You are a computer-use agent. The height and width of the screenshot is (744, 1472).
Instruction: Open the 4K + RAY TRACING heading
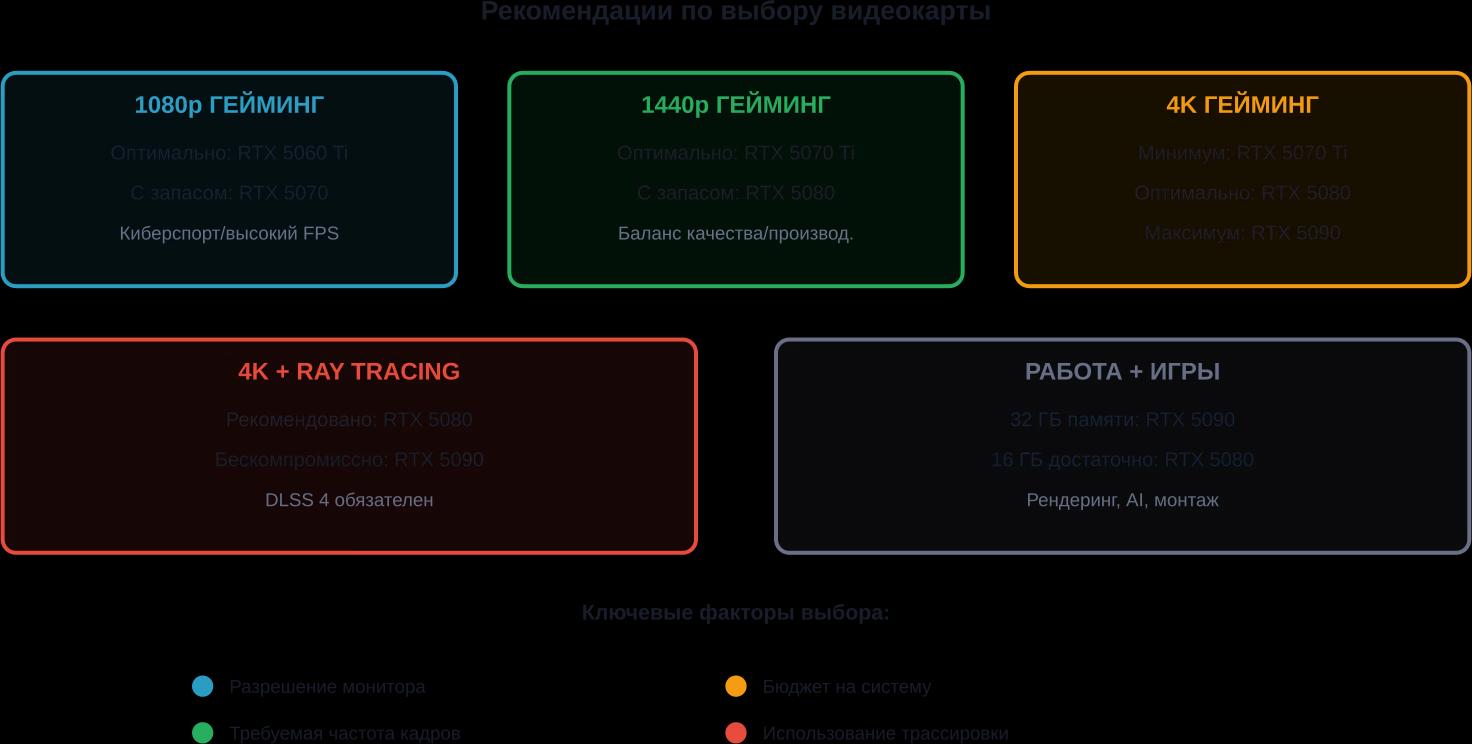[349, 372]
